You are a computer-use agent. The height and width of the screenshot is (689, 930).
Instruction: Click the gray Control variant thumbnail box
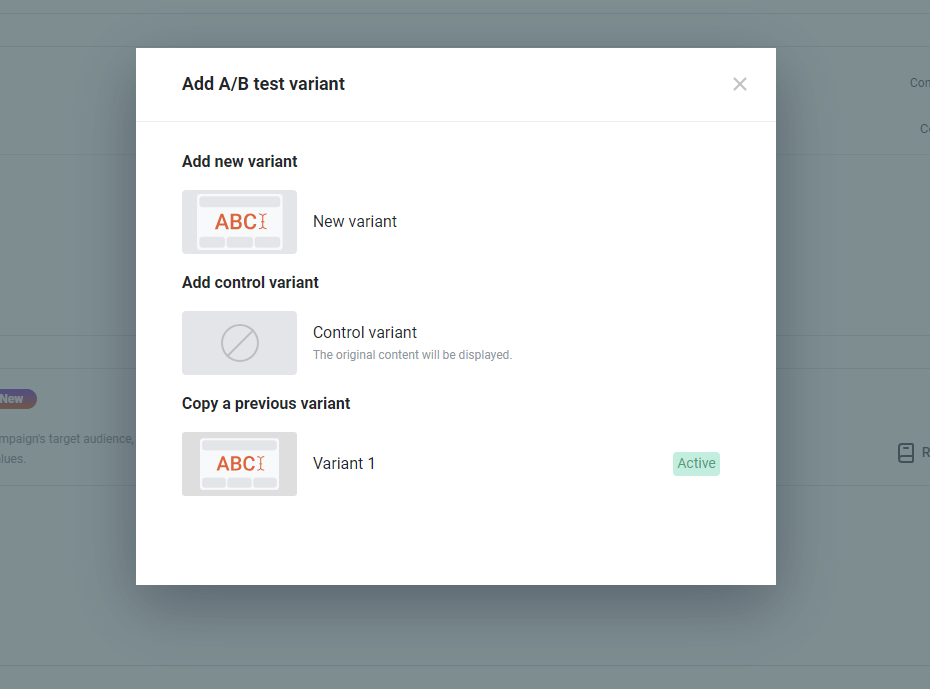click(x=239, y=343)
